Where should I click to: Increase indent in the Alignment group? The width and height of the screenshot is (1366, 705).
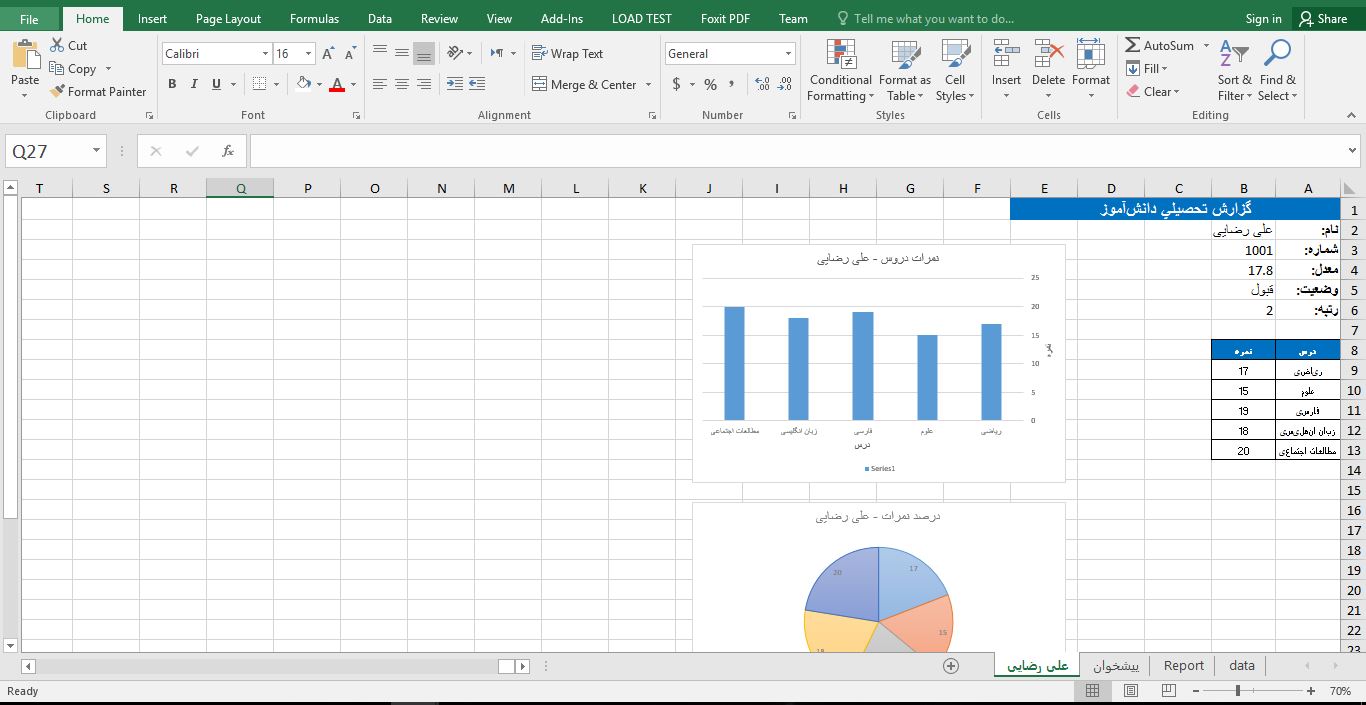477,84
